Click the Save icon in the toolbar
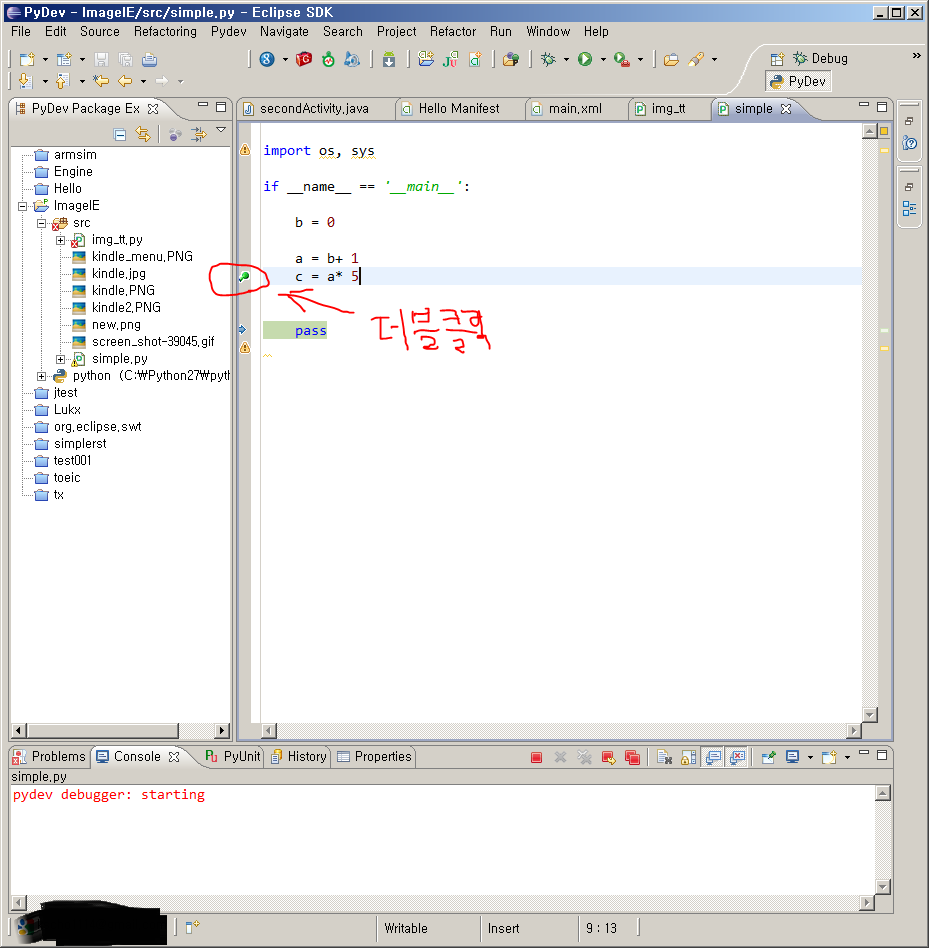Image resolution: width=929 pixels, height=948 pixels. pos(103,60)
